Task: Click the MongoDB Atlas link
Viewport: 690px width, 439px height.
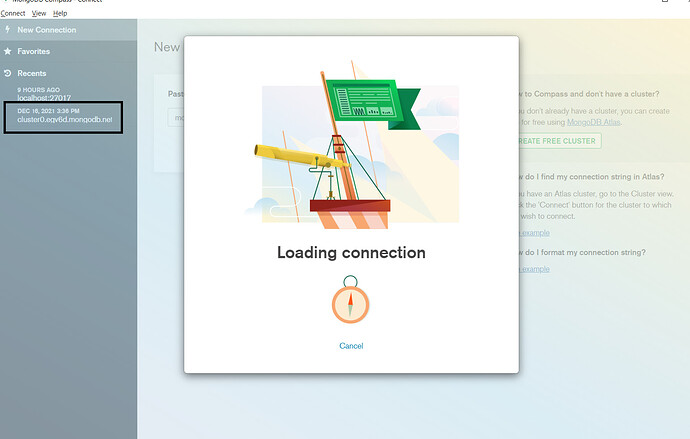Action: 594,122
